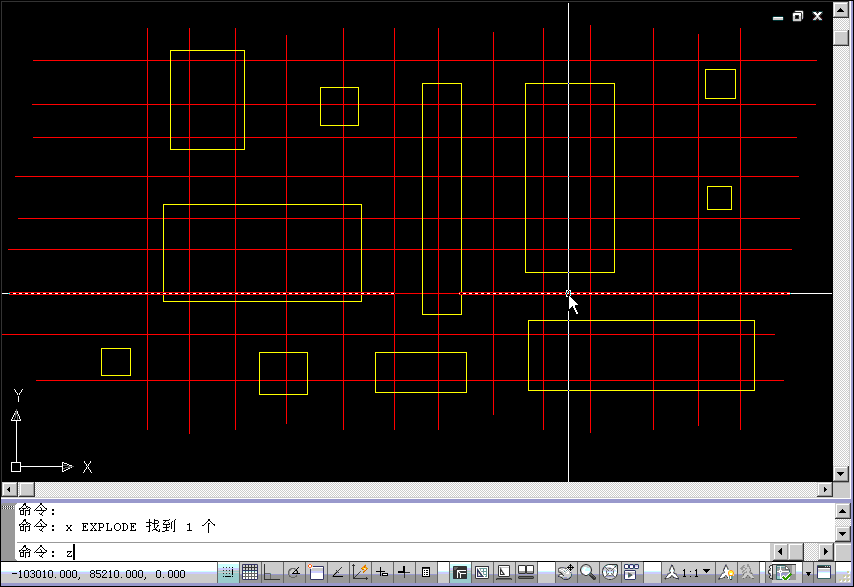The image size is (854, 587).
Task: Toggle Ortho Mode in the status bar
Action: tap(272, 573)
